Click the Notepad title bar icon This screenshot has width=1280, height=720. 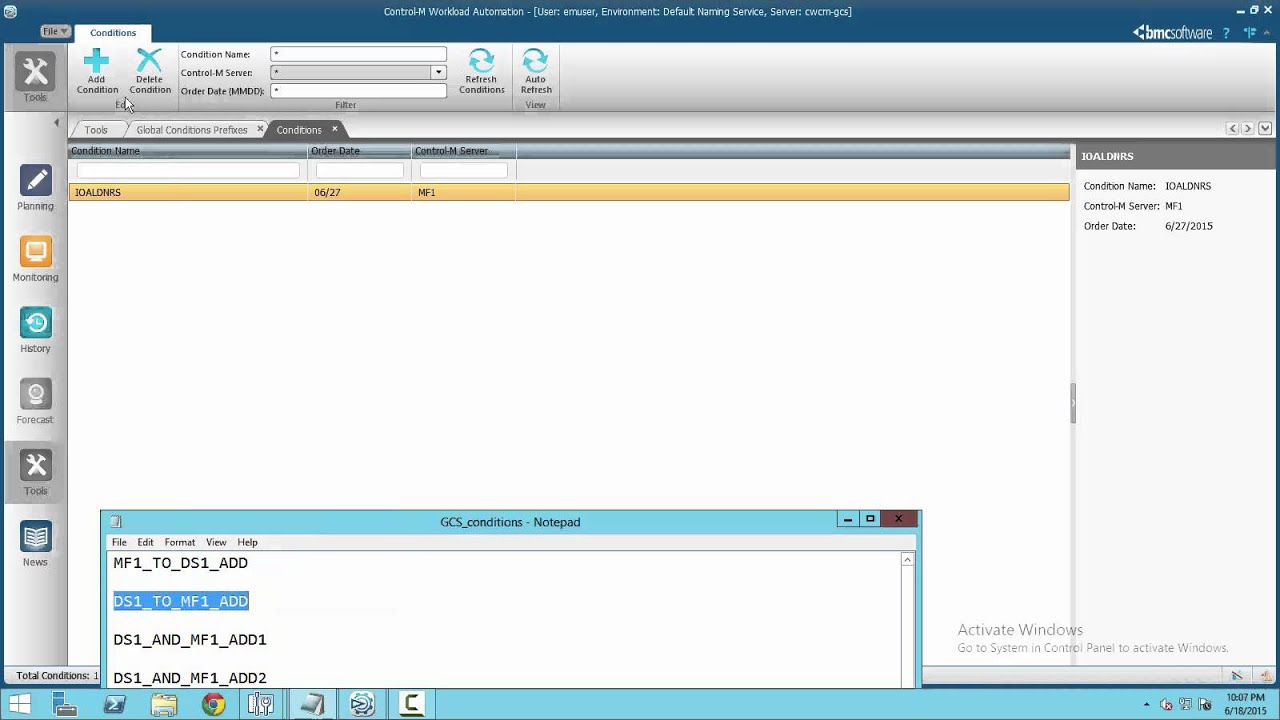[116, 521]
